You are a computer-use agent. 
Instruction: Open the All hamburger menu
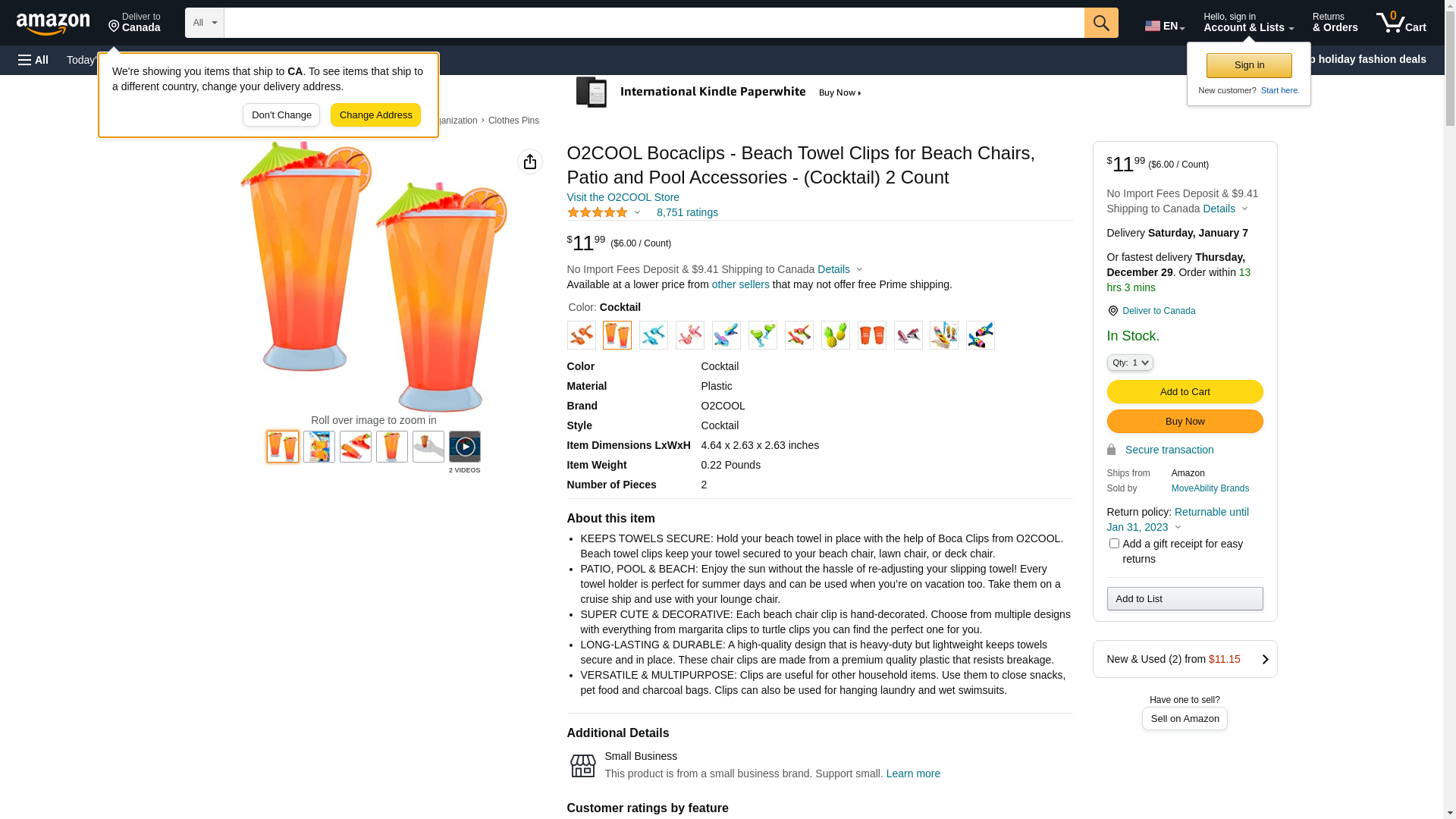click(x=33, y=60)
